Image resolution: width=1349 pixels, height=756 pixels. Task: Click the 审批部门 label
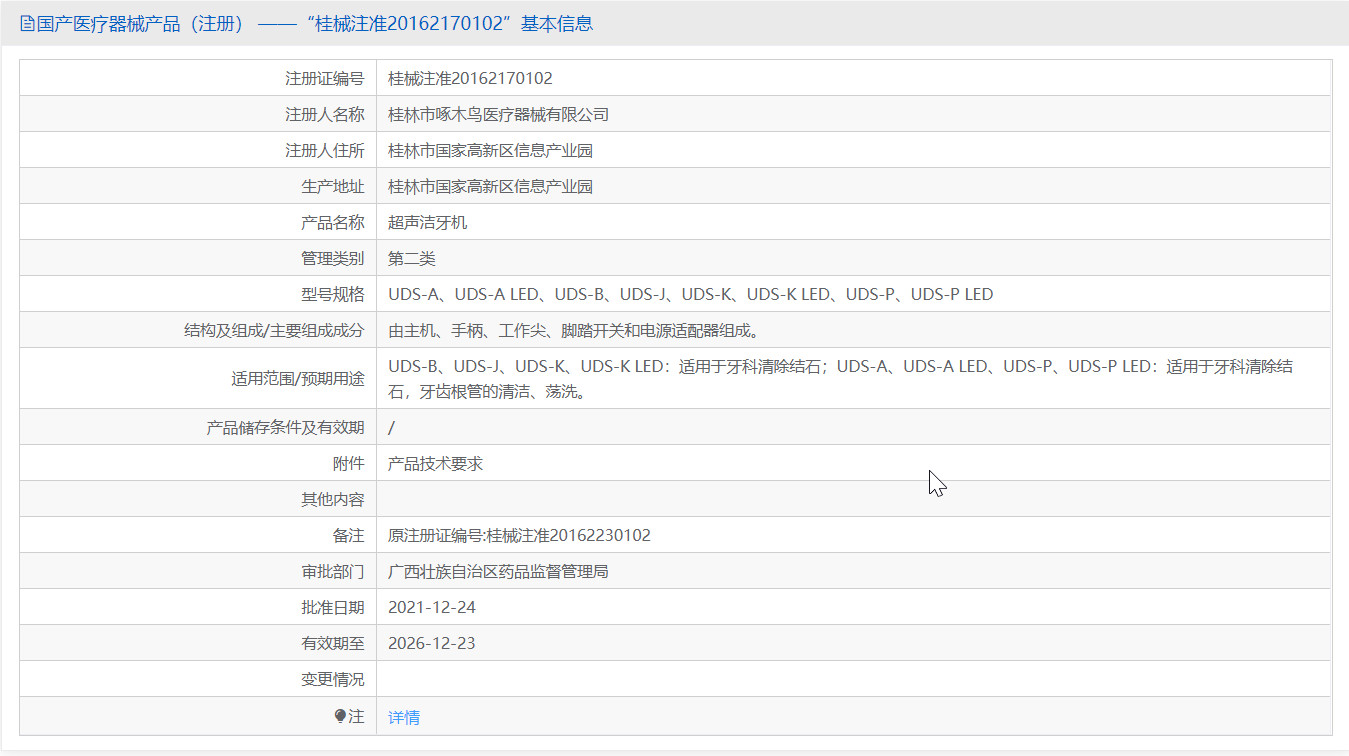332,571
